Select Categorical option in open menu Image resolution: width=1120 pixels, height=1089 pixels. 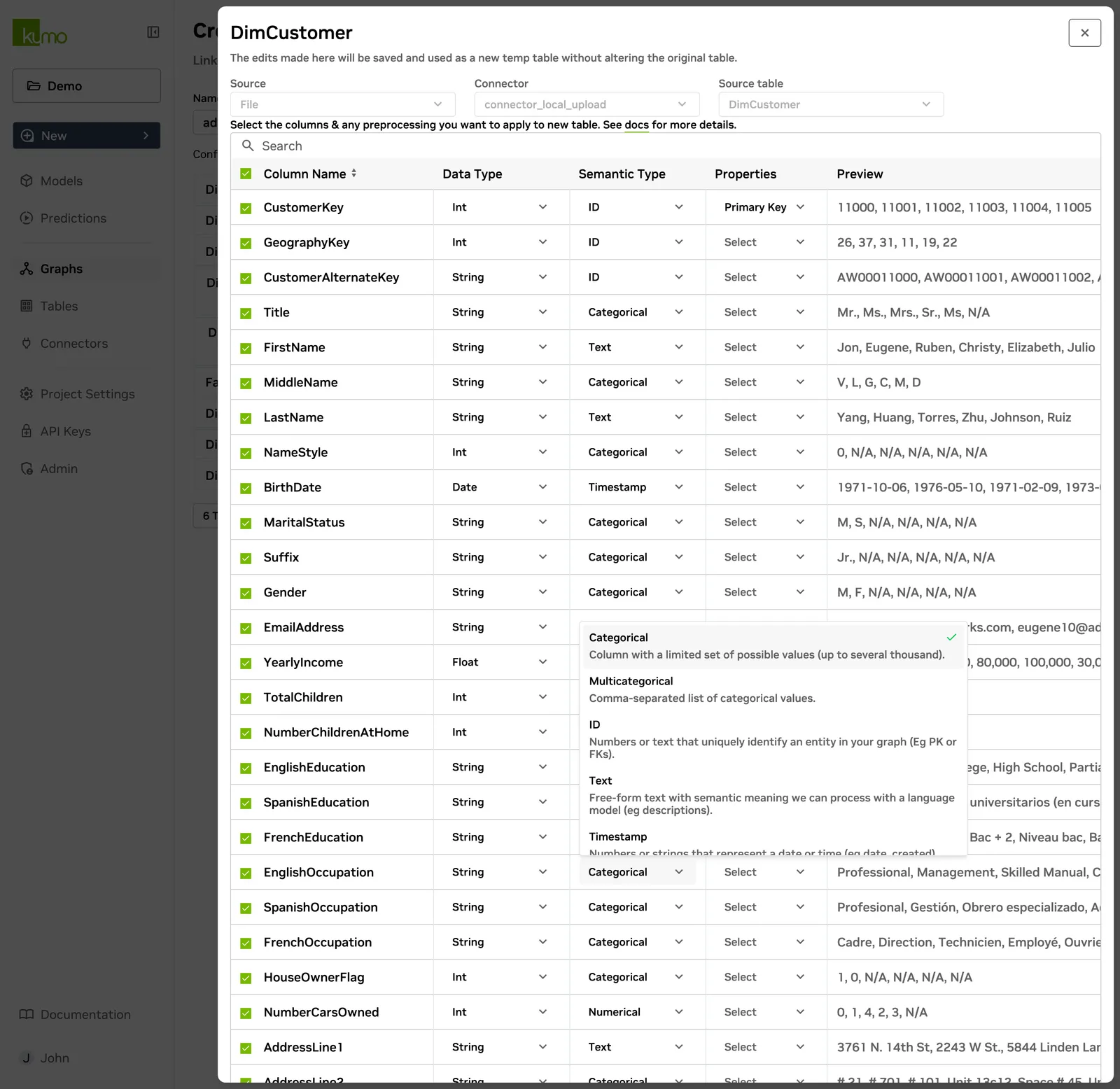[x=773, y=646]
